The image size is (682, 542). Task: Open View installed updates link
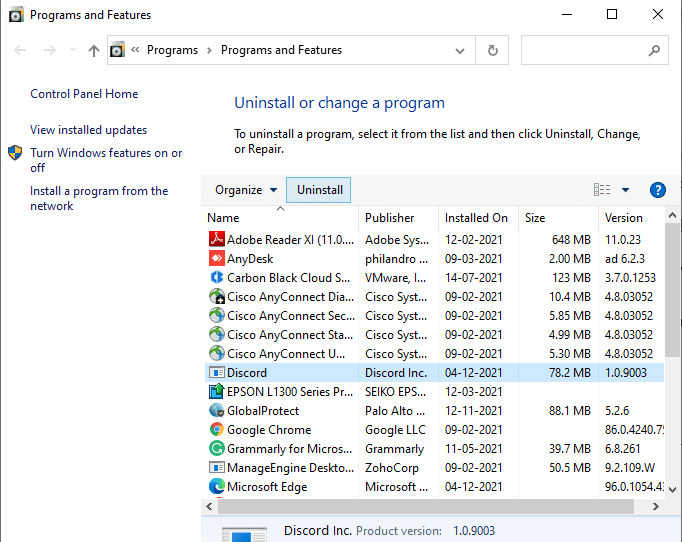tap(88, 130)
